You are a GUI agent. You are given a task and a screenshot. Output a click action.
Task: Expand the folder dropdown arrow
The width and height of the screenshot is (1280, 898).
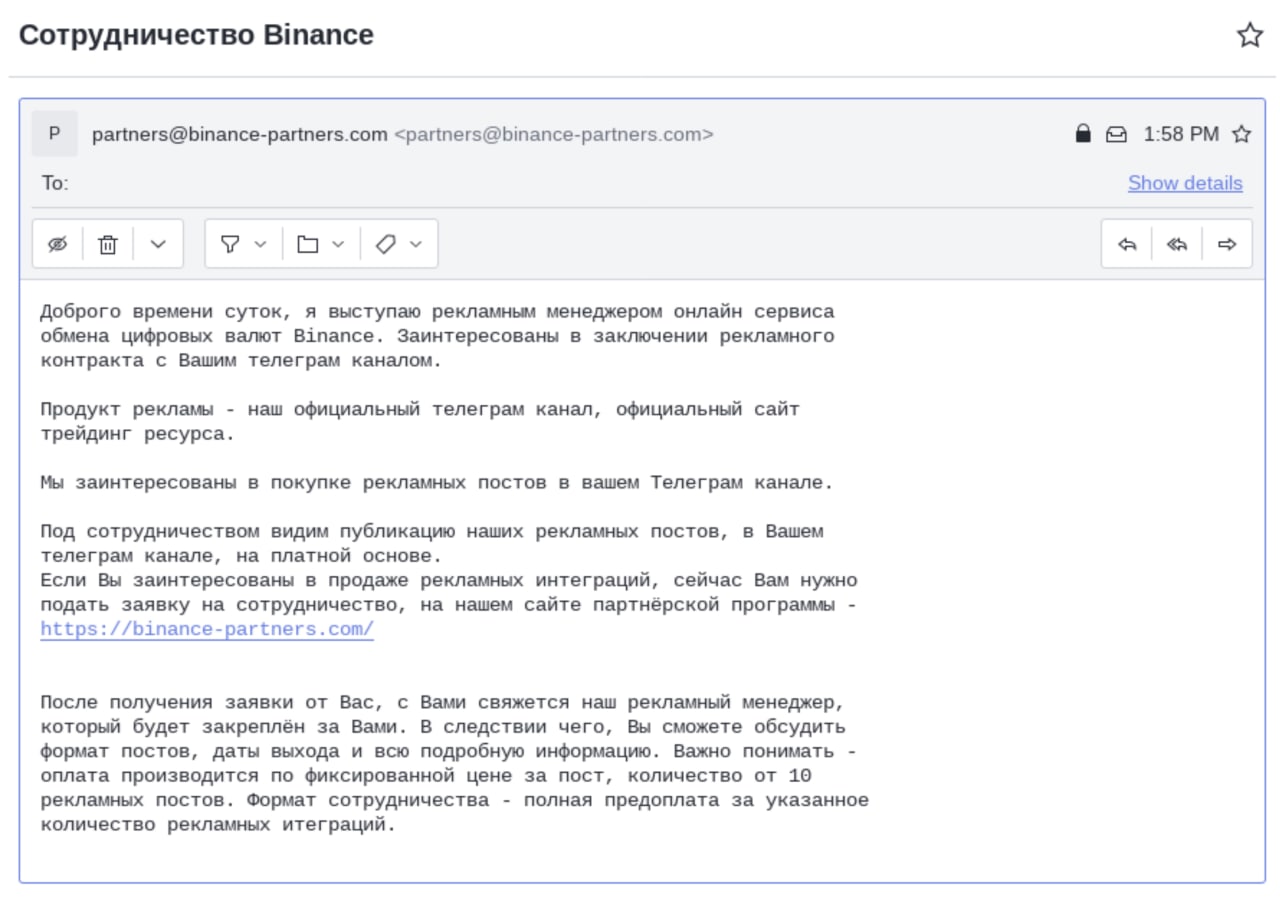(x=338, y=244)
